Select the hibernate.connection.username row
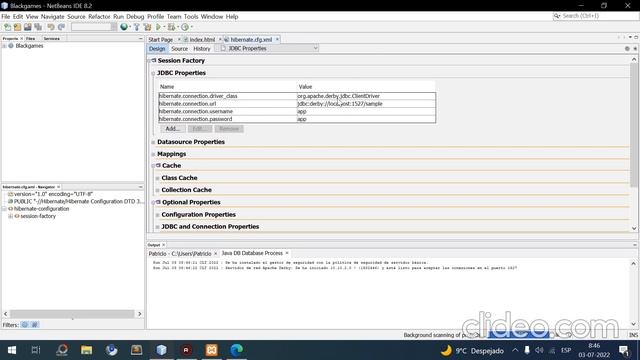Image resolution: width=640 pixels, height=360 pixels. pyautogui.click(x=297, y=111)
